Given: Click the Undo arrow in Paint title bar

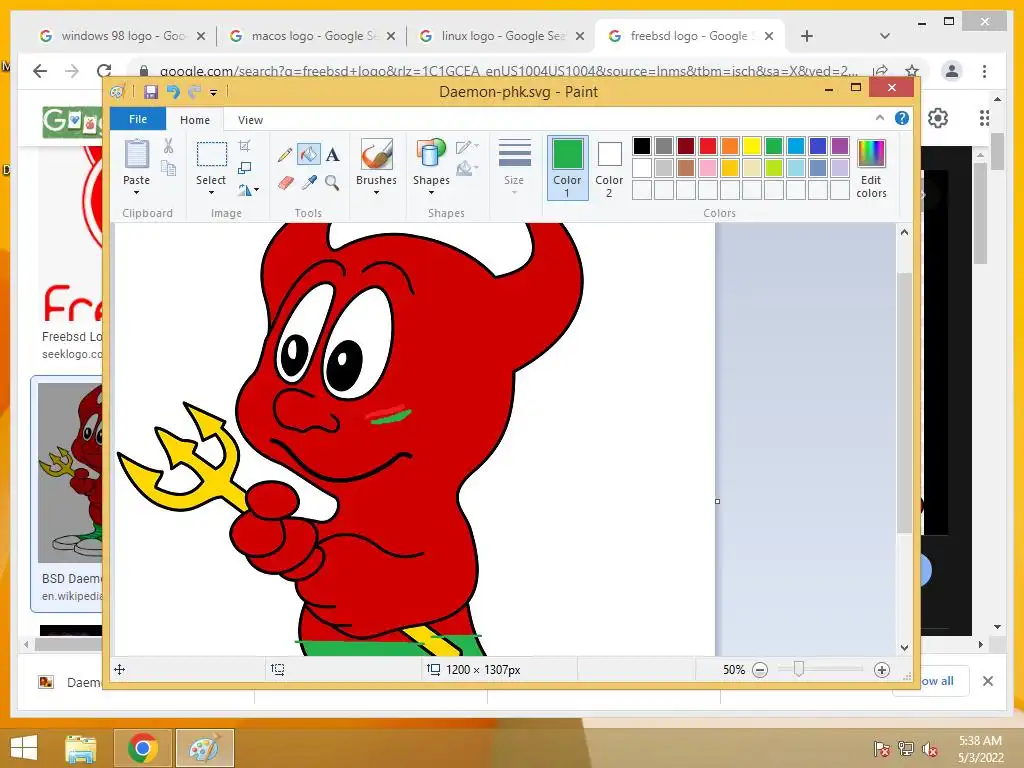Looking at the screenshot, I should [173, 92].
